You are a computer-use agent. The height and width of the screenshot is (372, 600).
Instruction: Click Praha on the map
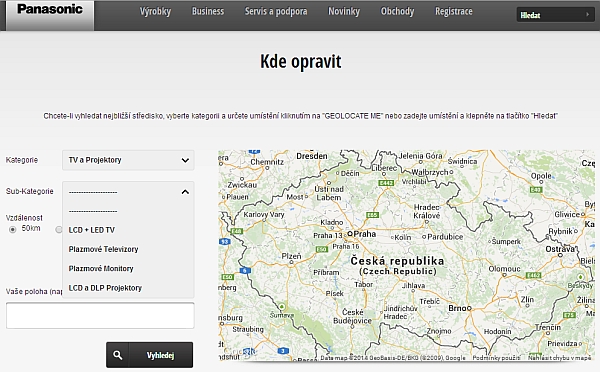point(364,234)
